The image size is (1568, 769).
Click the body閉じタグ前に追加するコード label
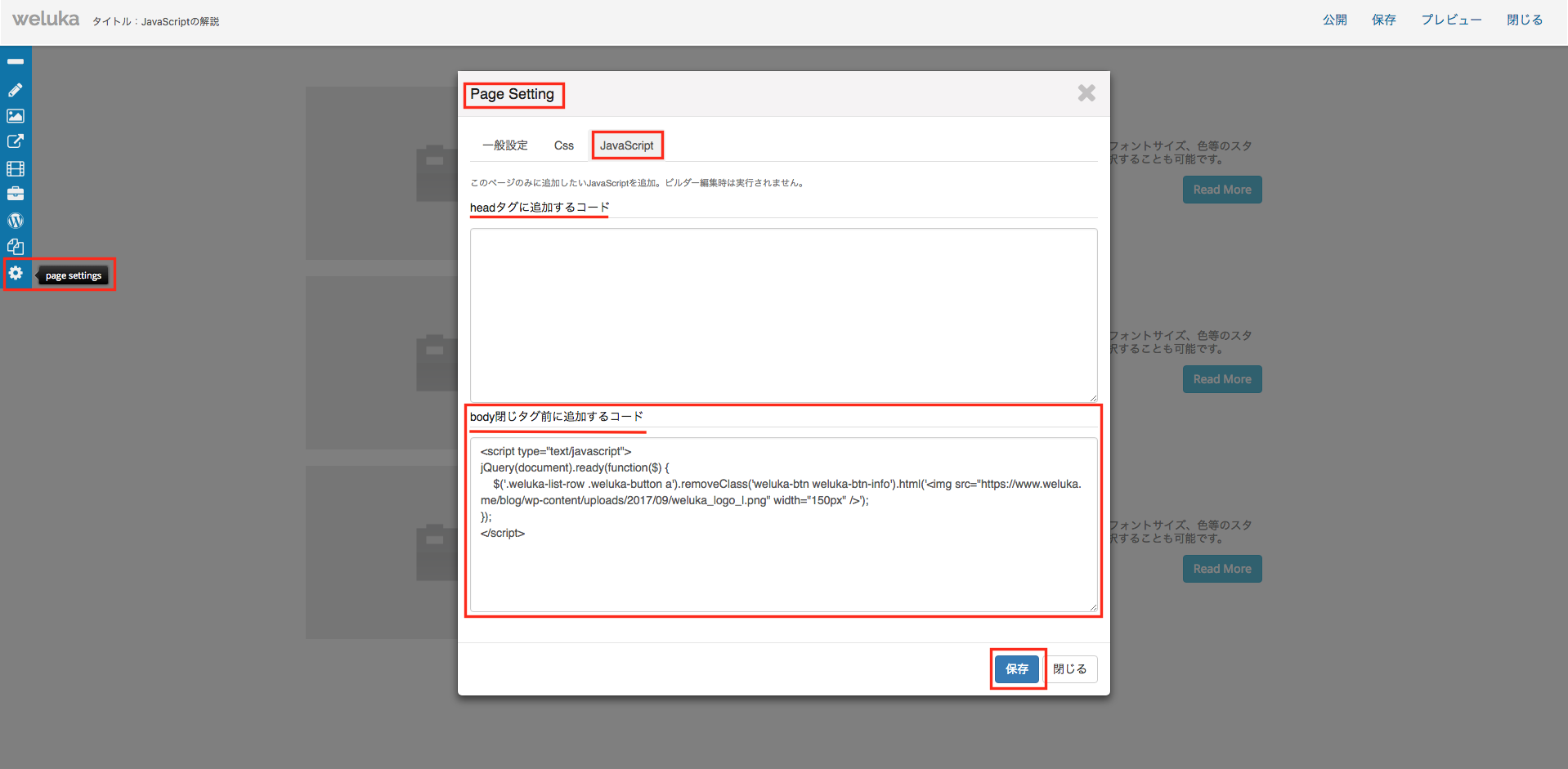(x=557, y=417)
